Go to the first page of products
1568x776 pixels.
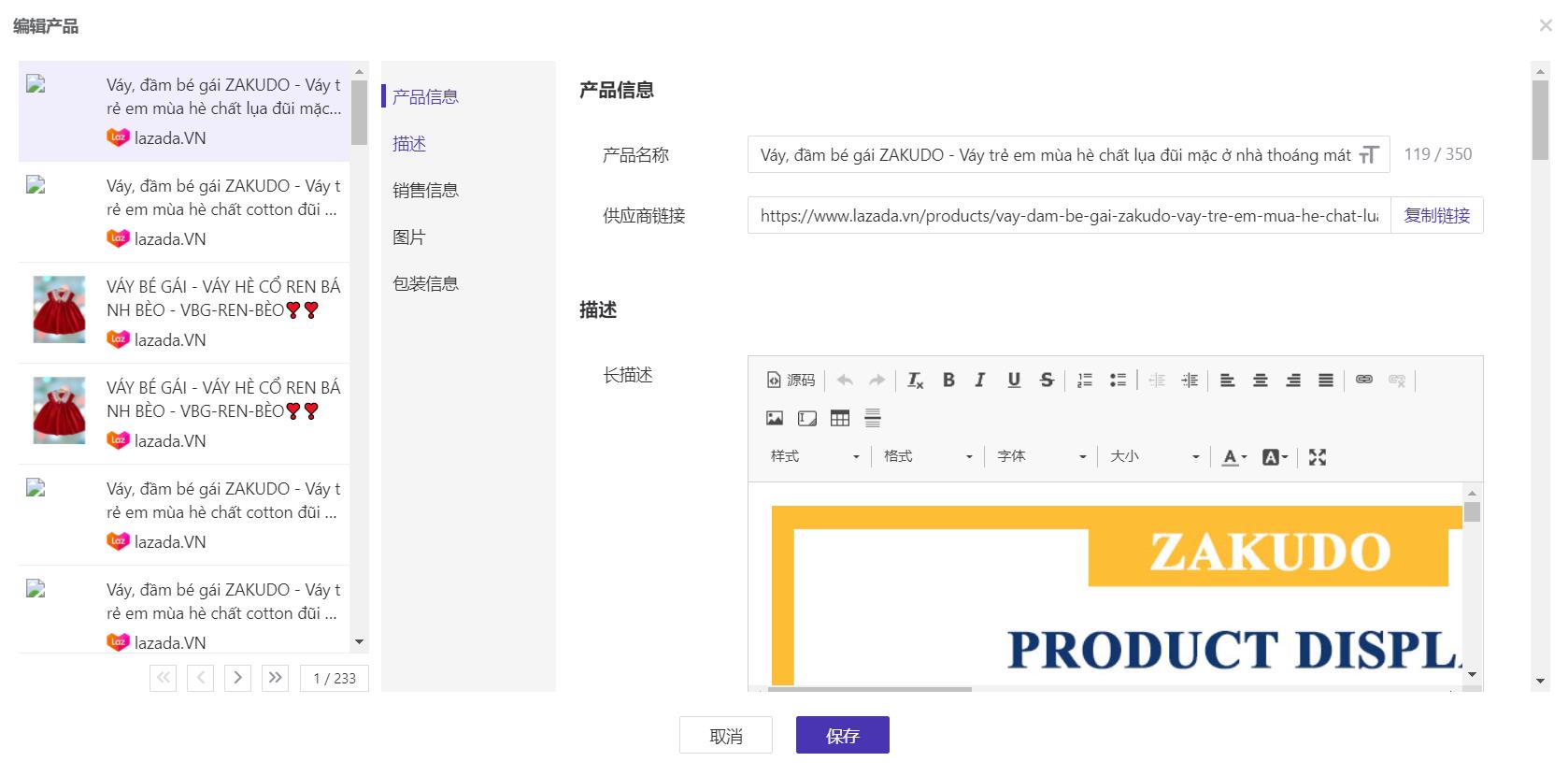[164, 678]
